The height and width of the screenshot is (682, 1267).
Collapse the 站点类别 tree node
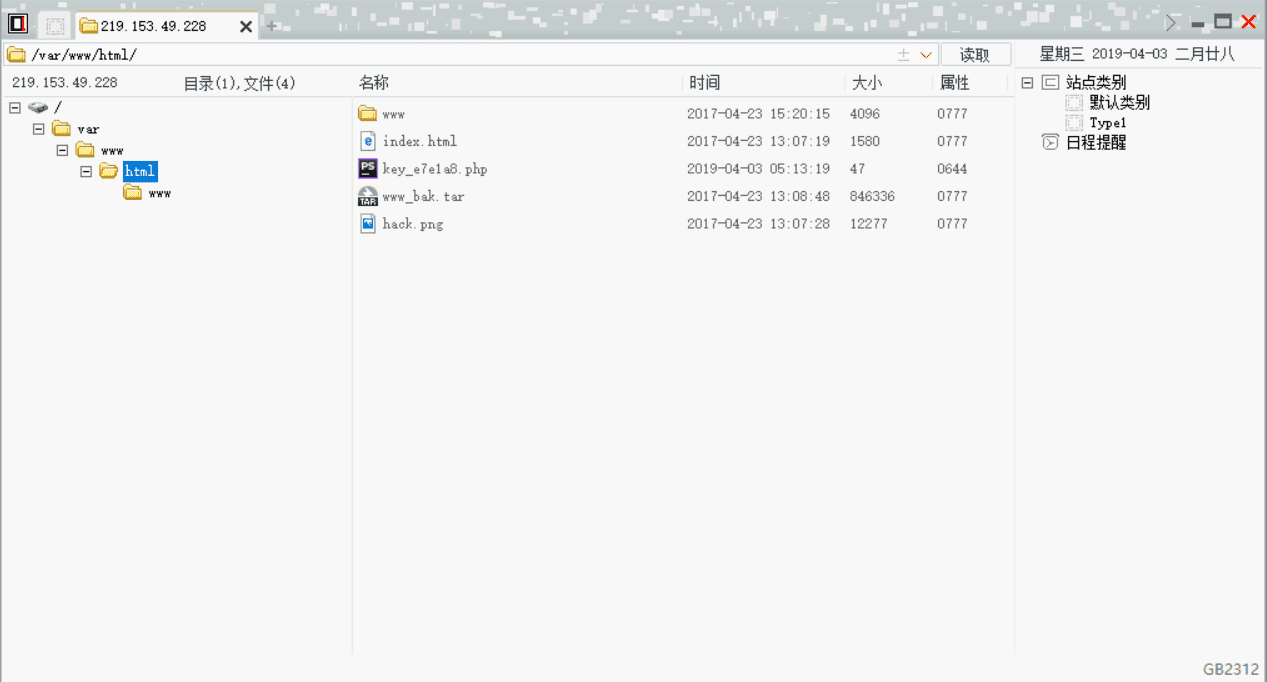point(1027,83)
